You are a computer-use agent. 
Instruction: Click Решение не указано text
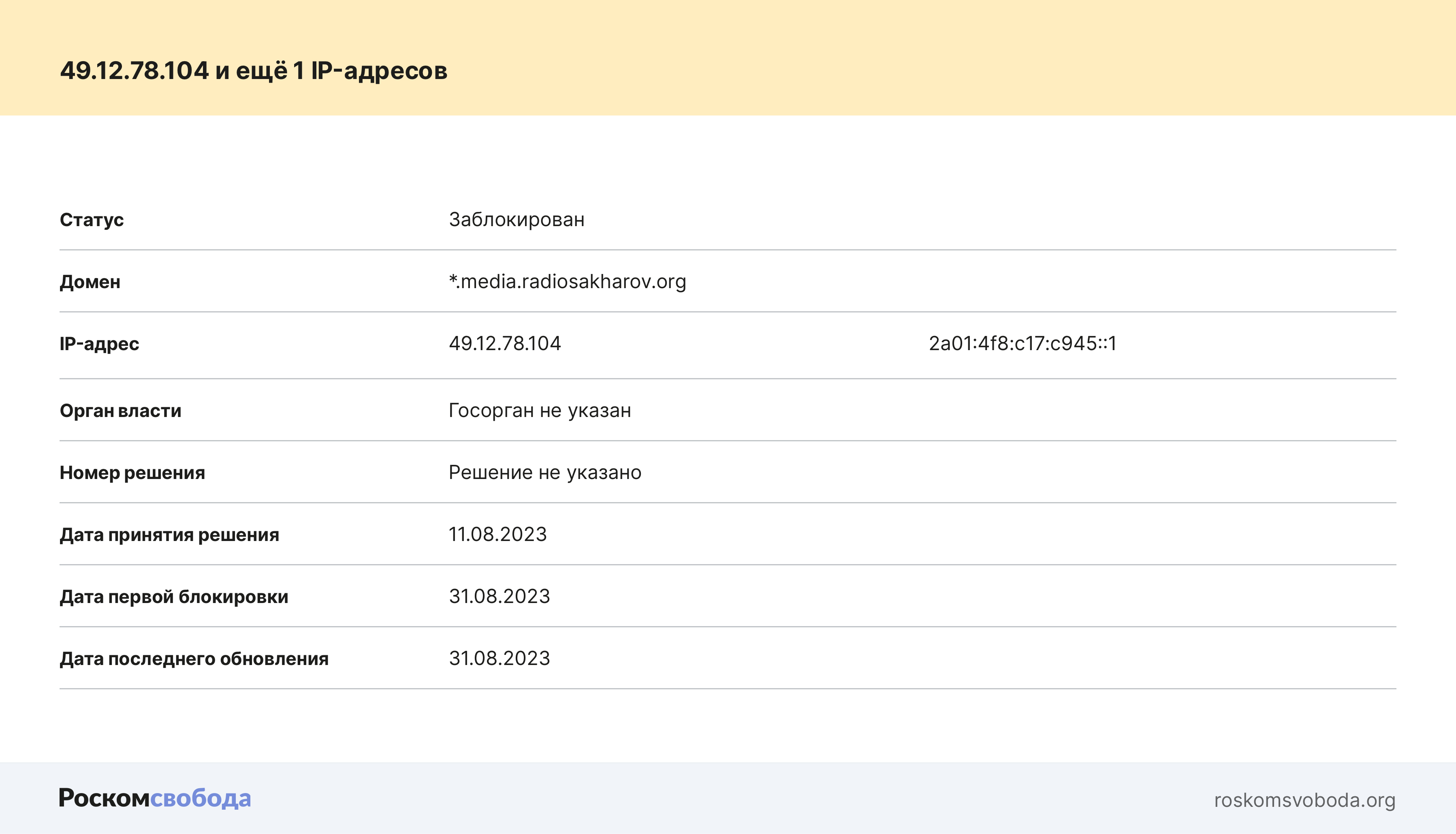click(x=544, y=472)
